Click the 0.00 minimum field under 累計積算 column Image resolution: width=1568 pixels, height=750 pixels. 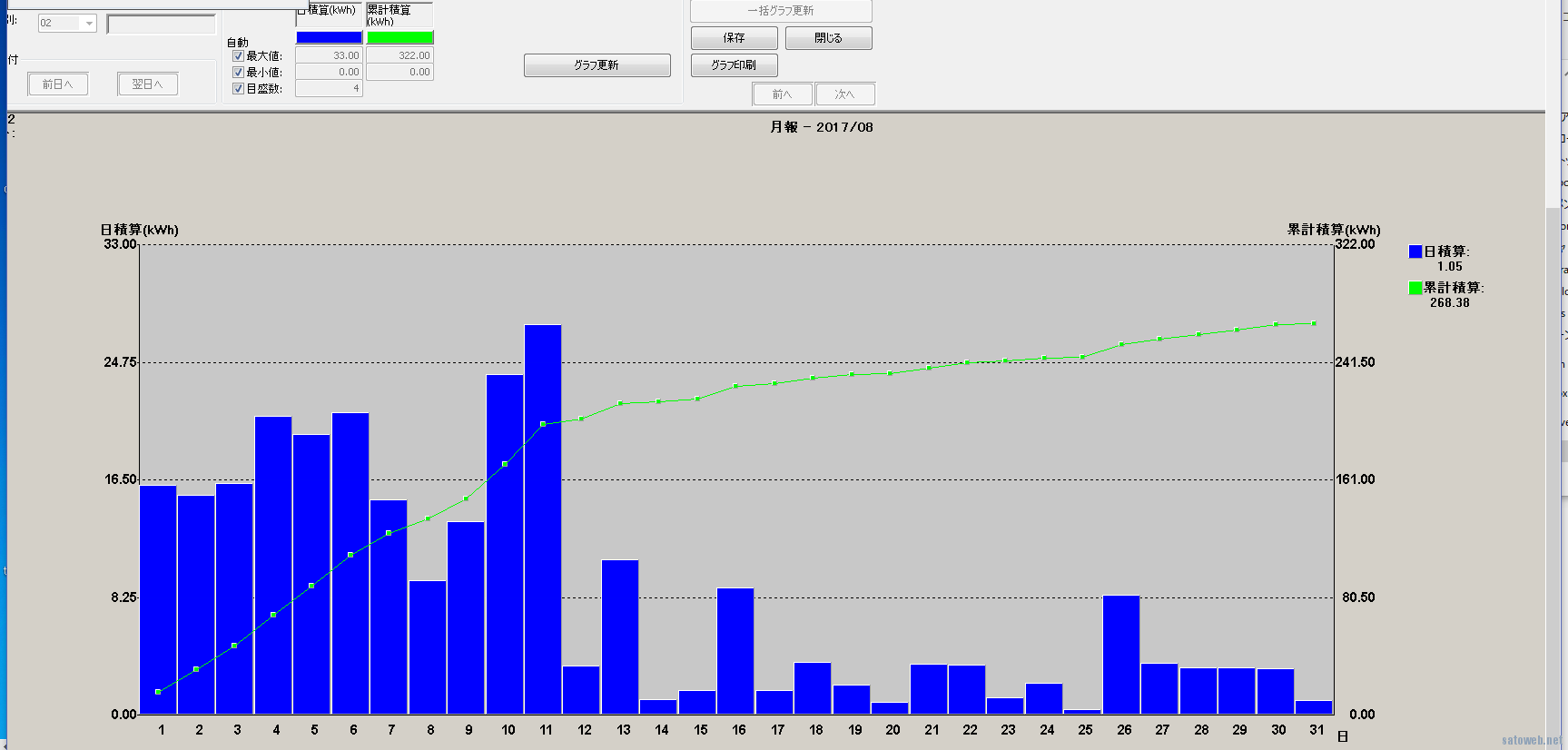coord(399,72)
